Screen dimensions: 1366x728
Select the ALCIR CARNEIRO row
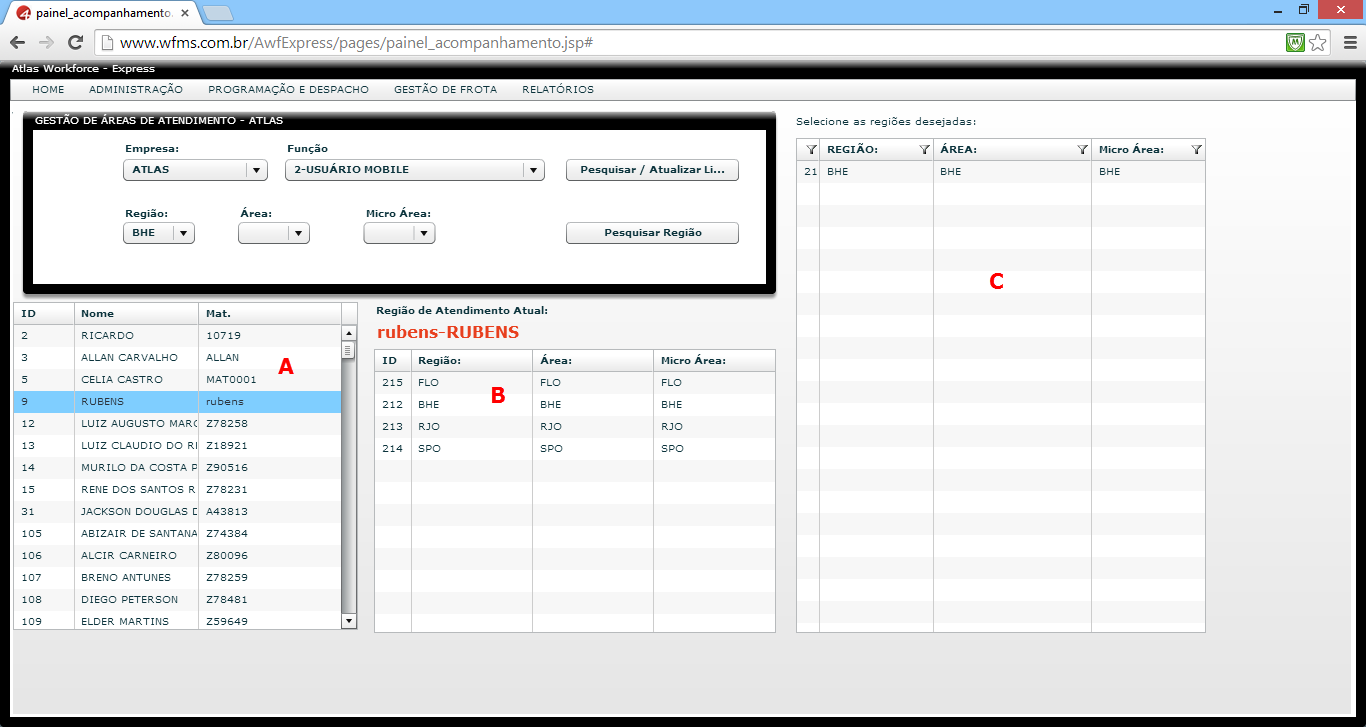[x=177, y=556]
